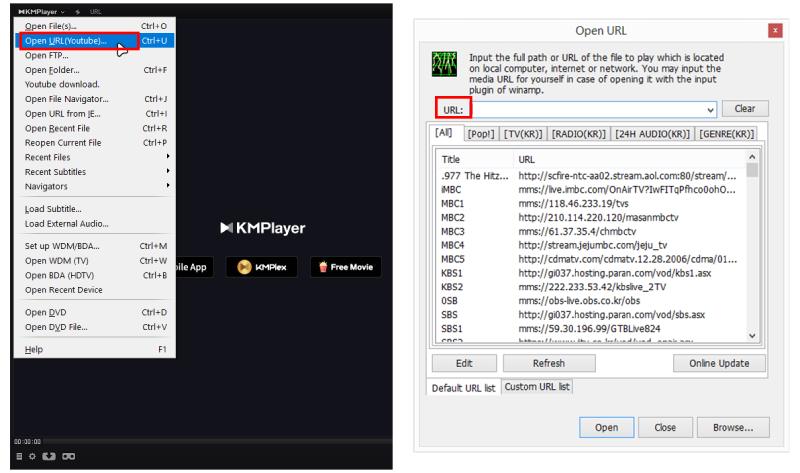Image resolution: width=800 pixels, height=473 pixels.
Task: Select the OSB list row
Action: point(591,301)
